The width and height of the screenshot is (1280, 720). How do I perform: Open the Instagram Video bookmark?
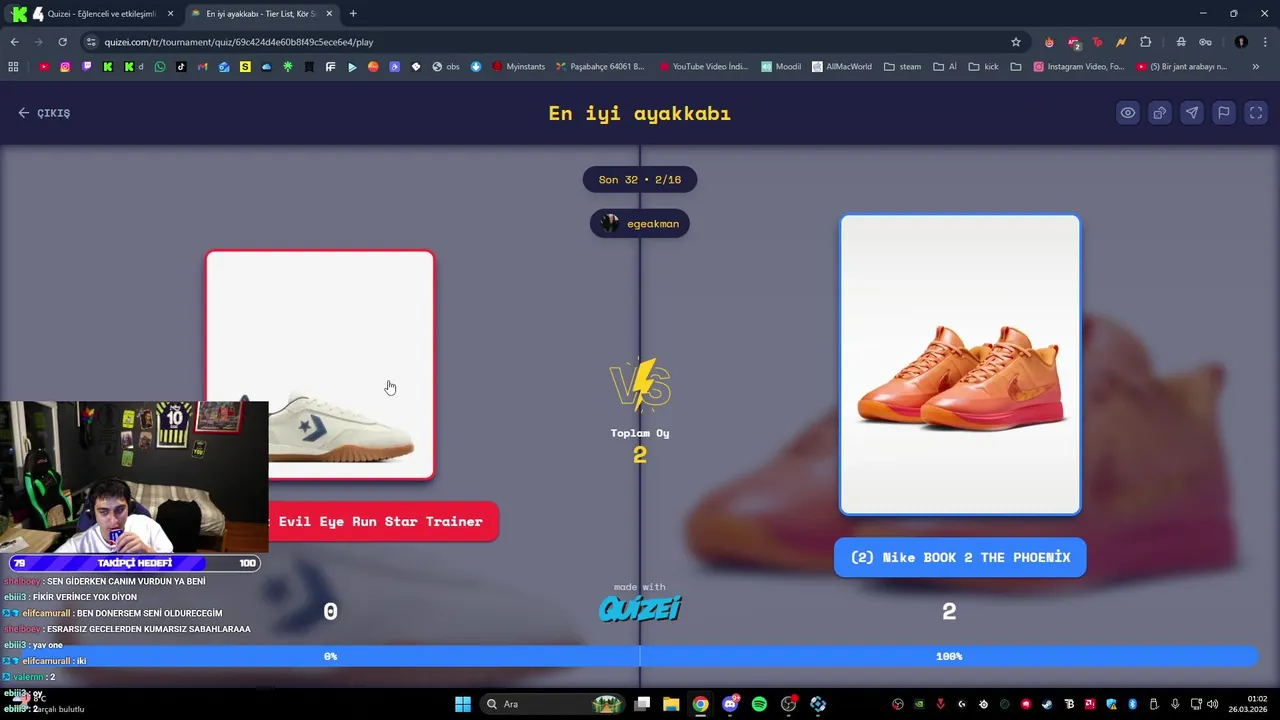[1079, 67]
